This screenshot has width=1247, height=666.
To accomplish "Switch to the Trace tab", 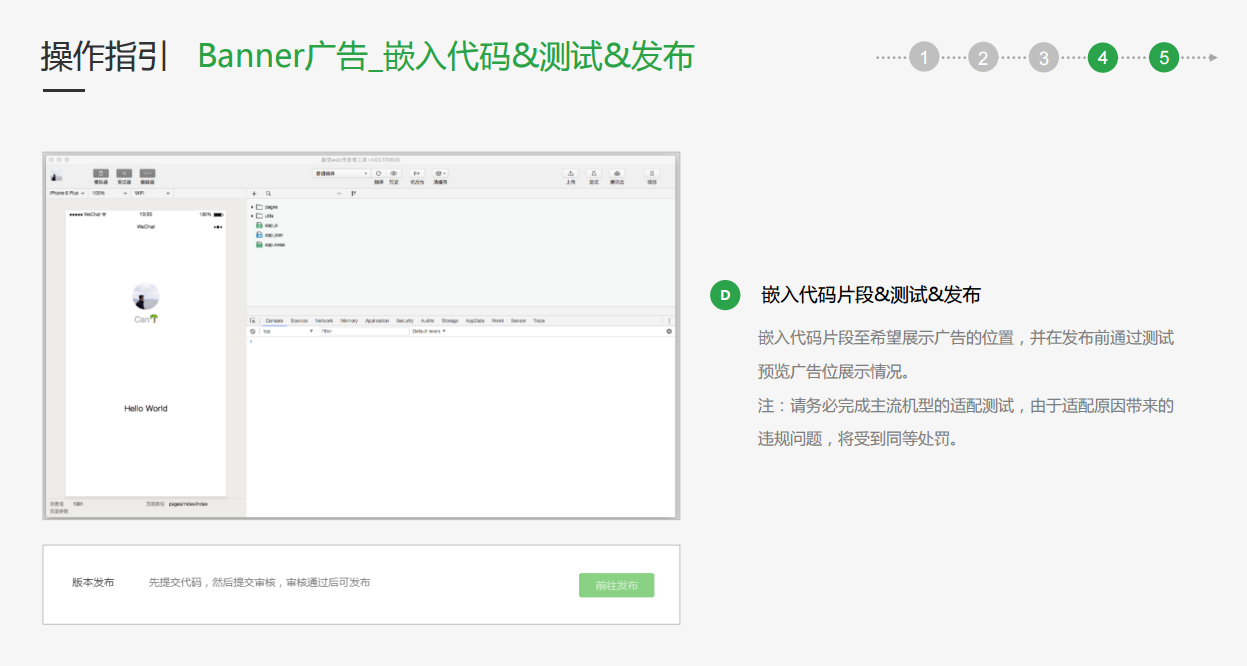I will tap(539, 321).
